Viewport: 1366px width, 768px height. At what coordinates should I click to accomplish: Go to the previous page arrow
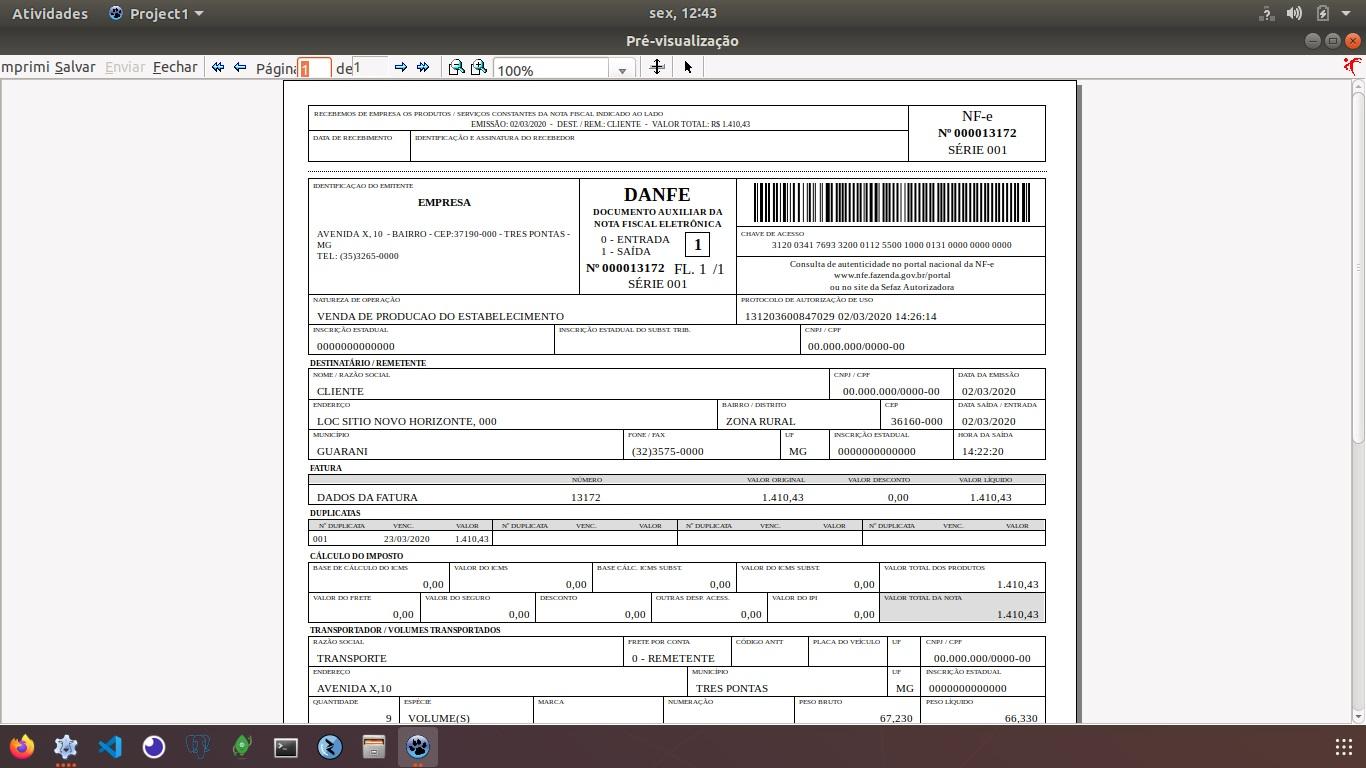point(240,67)
